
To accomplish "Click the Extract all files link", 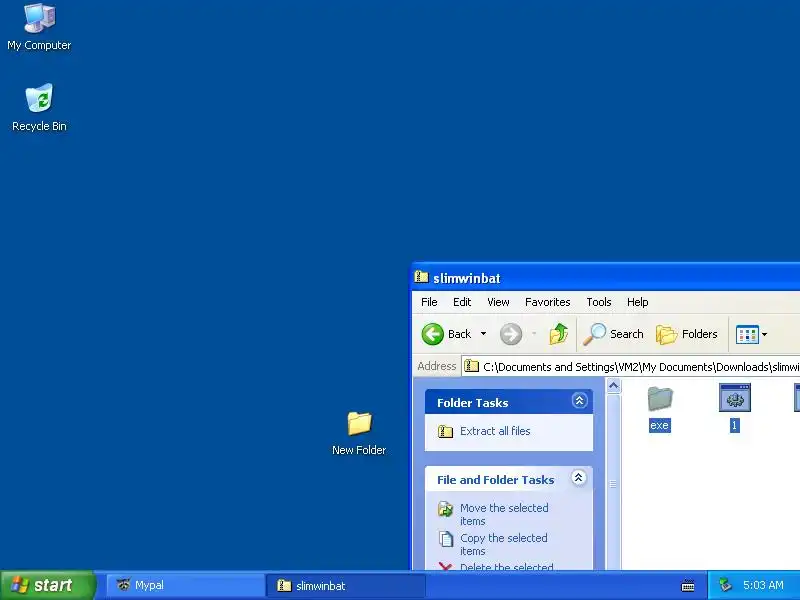I will pos(495,431).
